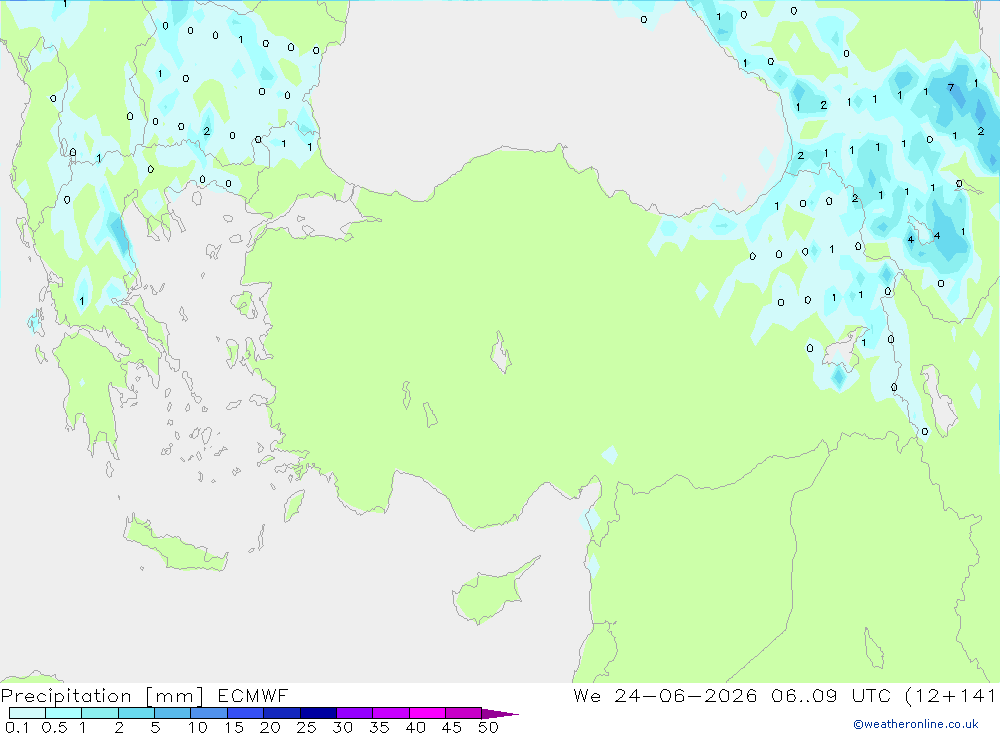Viewport: 1000px width, 733px height.
Task: Pick the 45–50 mm legend color segment
Action: click(x=463, y=713)
